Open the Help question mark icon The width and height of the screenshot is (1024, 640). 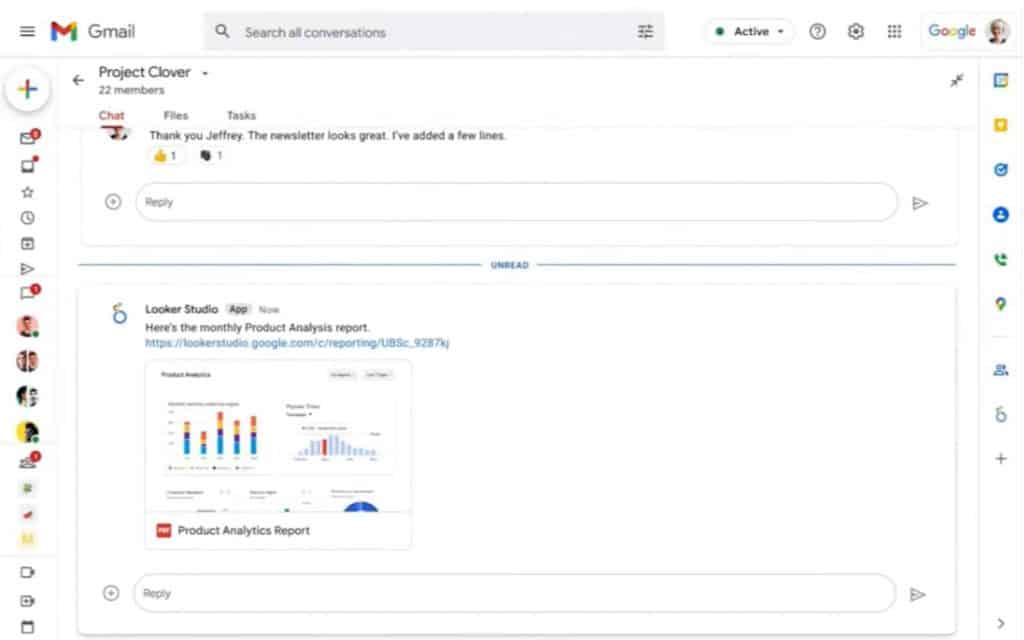click(x=817, y=31)
